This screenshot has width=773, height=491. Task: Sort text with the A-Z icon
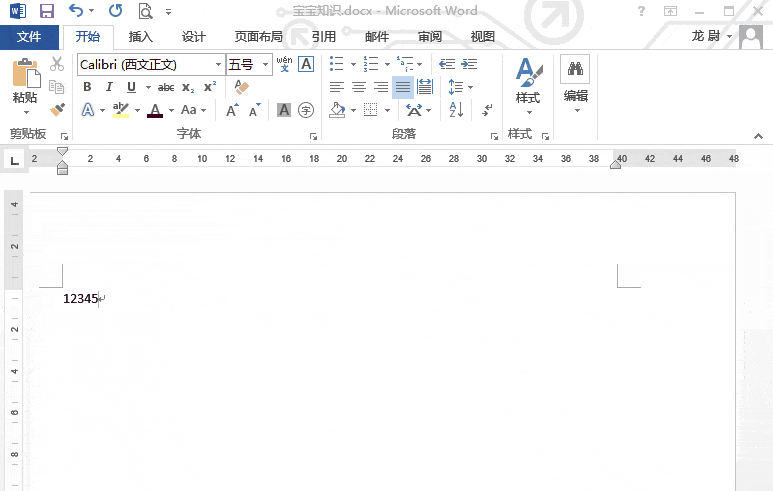click(x=456, y=109)
